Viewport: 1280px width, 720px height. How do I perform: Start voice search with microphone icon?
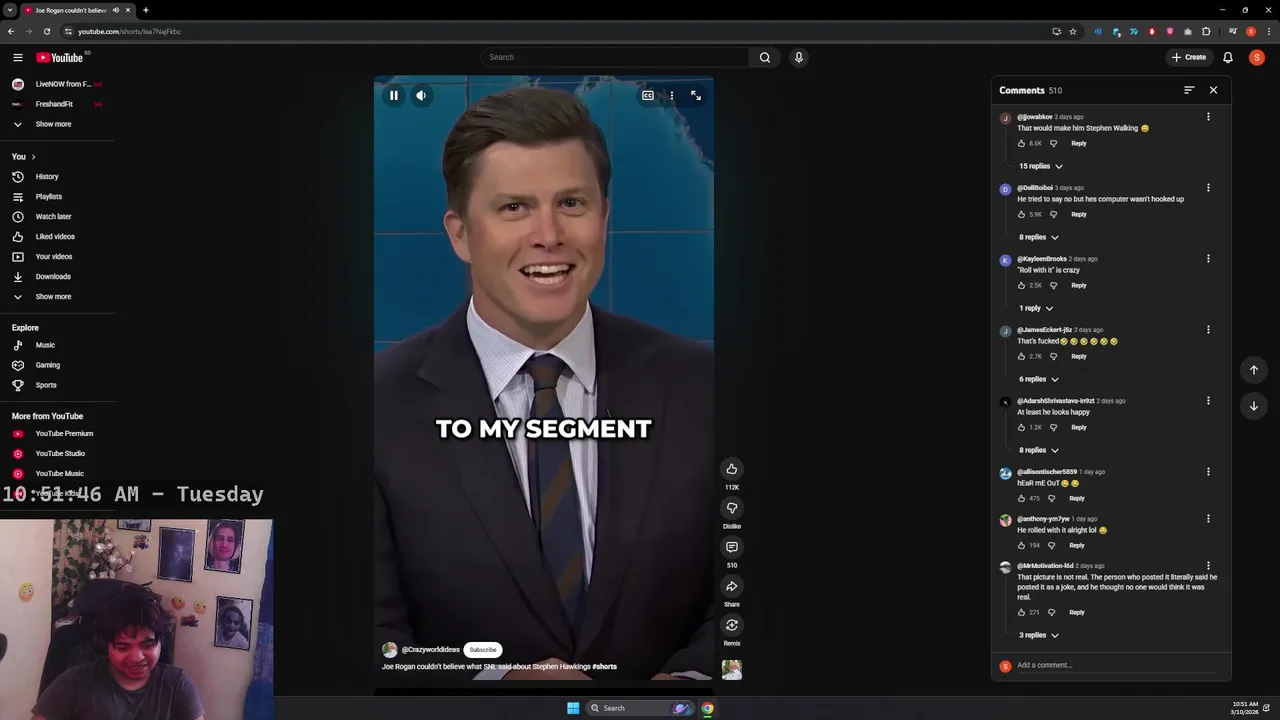point(798,57)
